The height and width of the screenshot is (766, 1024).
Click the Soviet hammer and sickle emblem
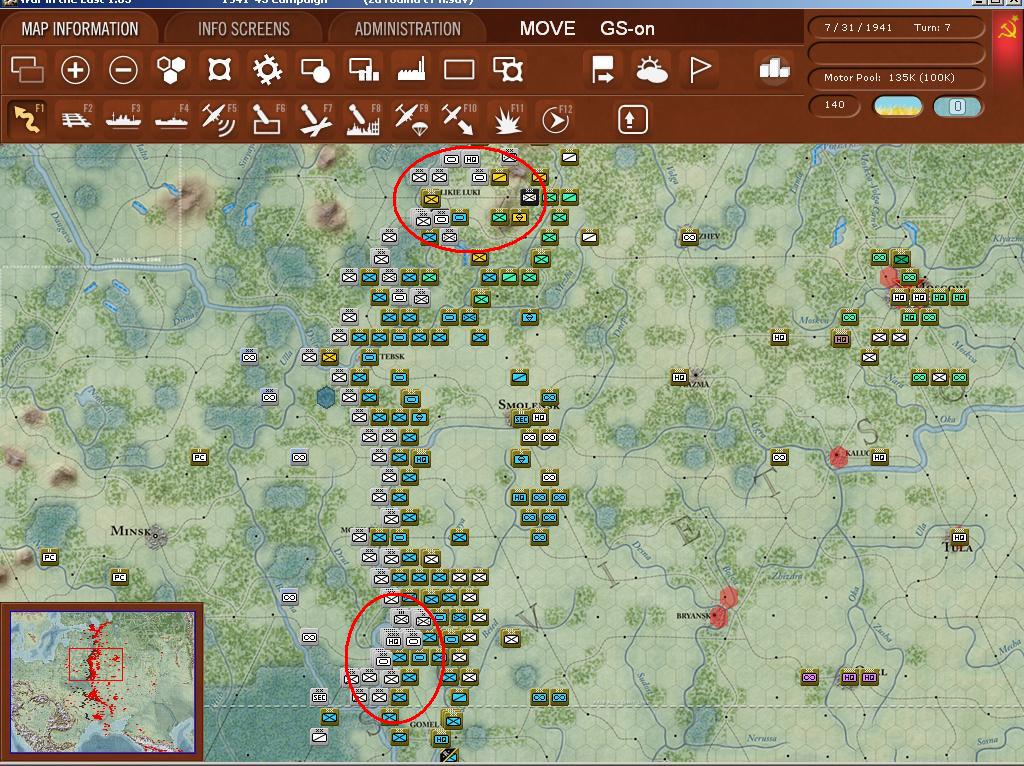click(x=1009, y=29)
